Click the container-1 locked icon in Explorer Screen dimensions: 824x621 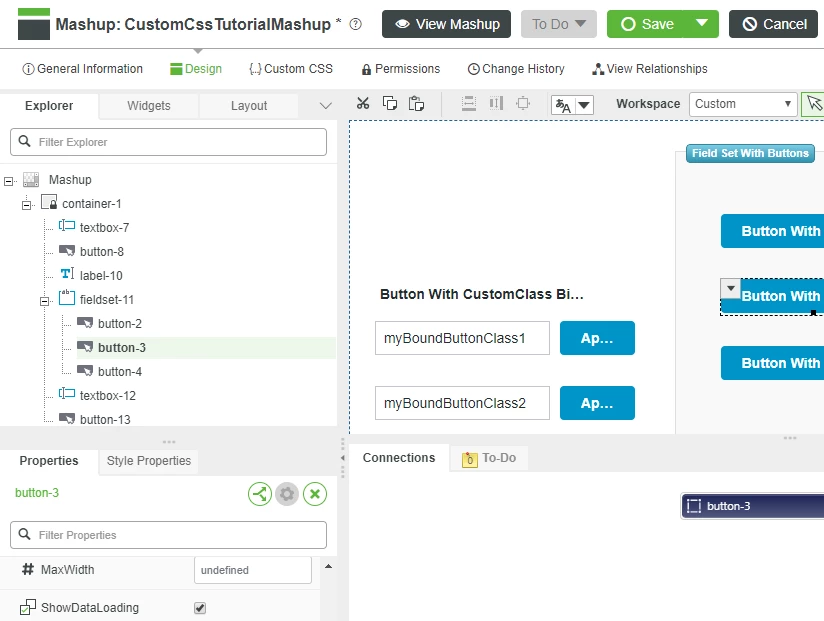pyautogui.click(x=49, y=202)
